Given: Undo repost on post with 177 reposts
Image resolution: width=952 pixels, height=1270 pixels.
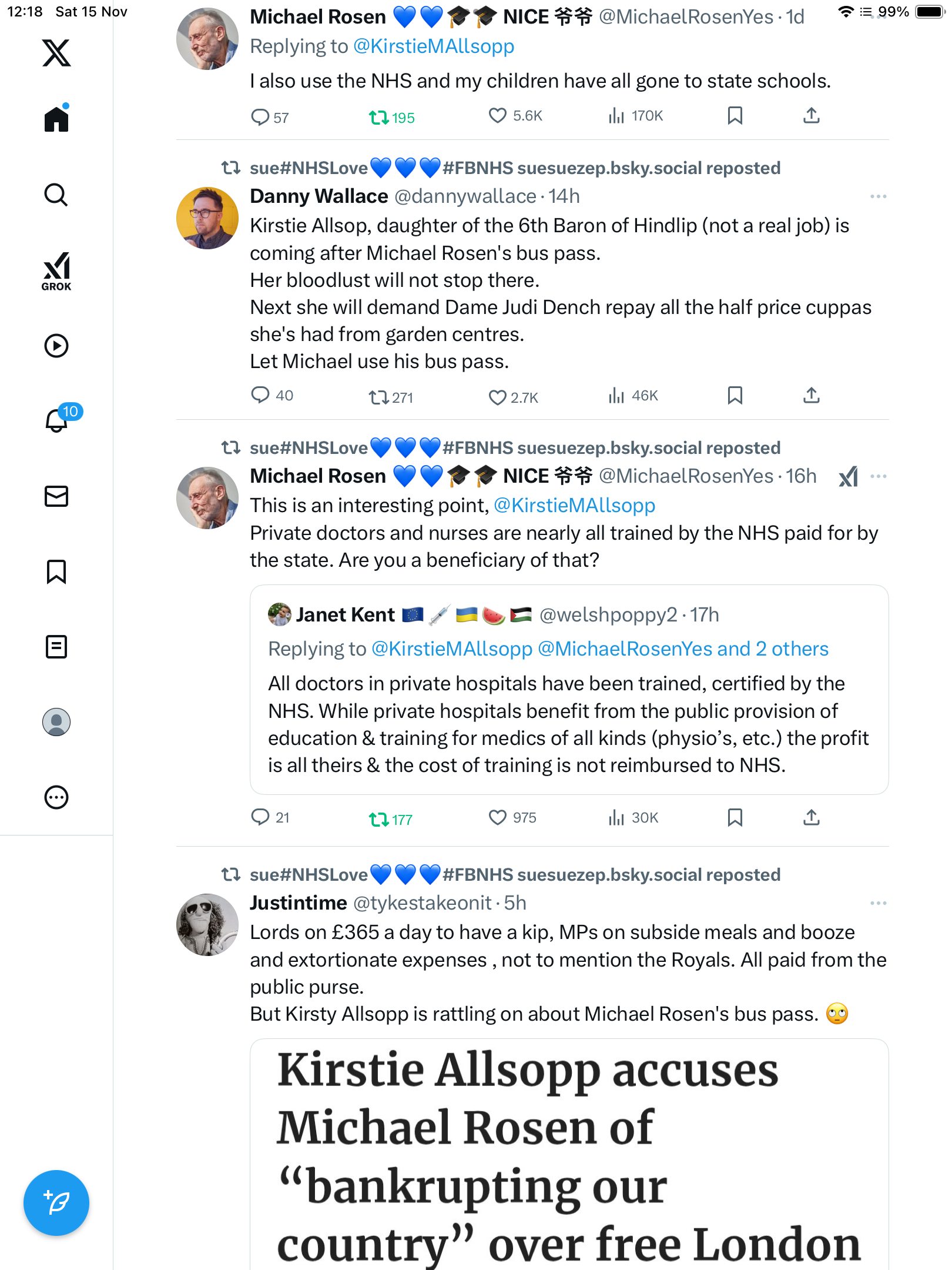Looking at the screenshot, I should [x=378, y=819].
